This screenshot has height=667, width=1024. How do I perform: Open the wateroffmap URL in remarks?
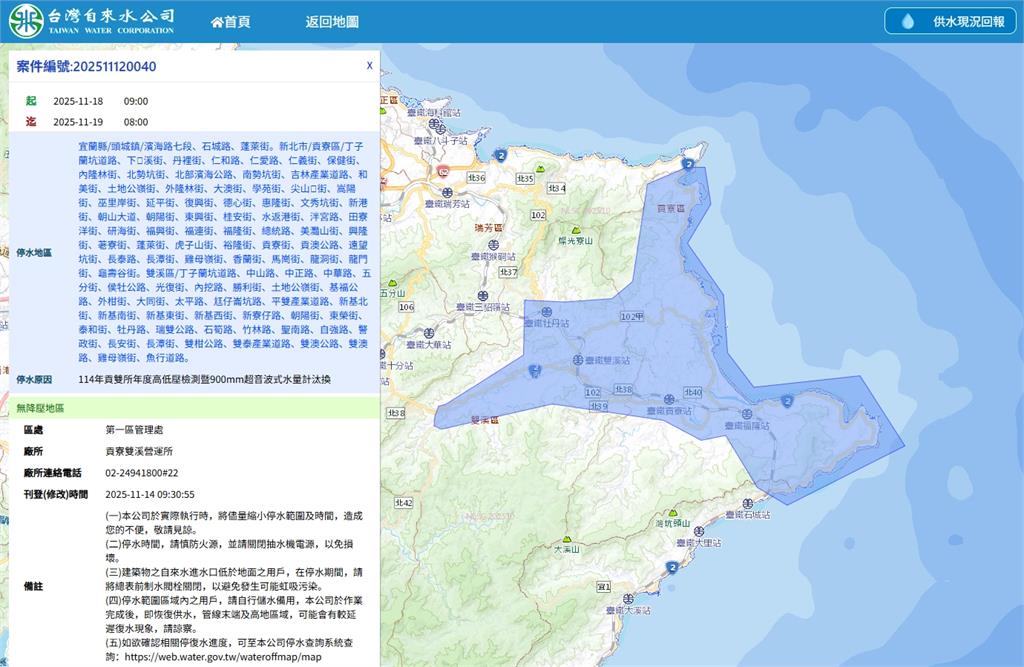223,658
